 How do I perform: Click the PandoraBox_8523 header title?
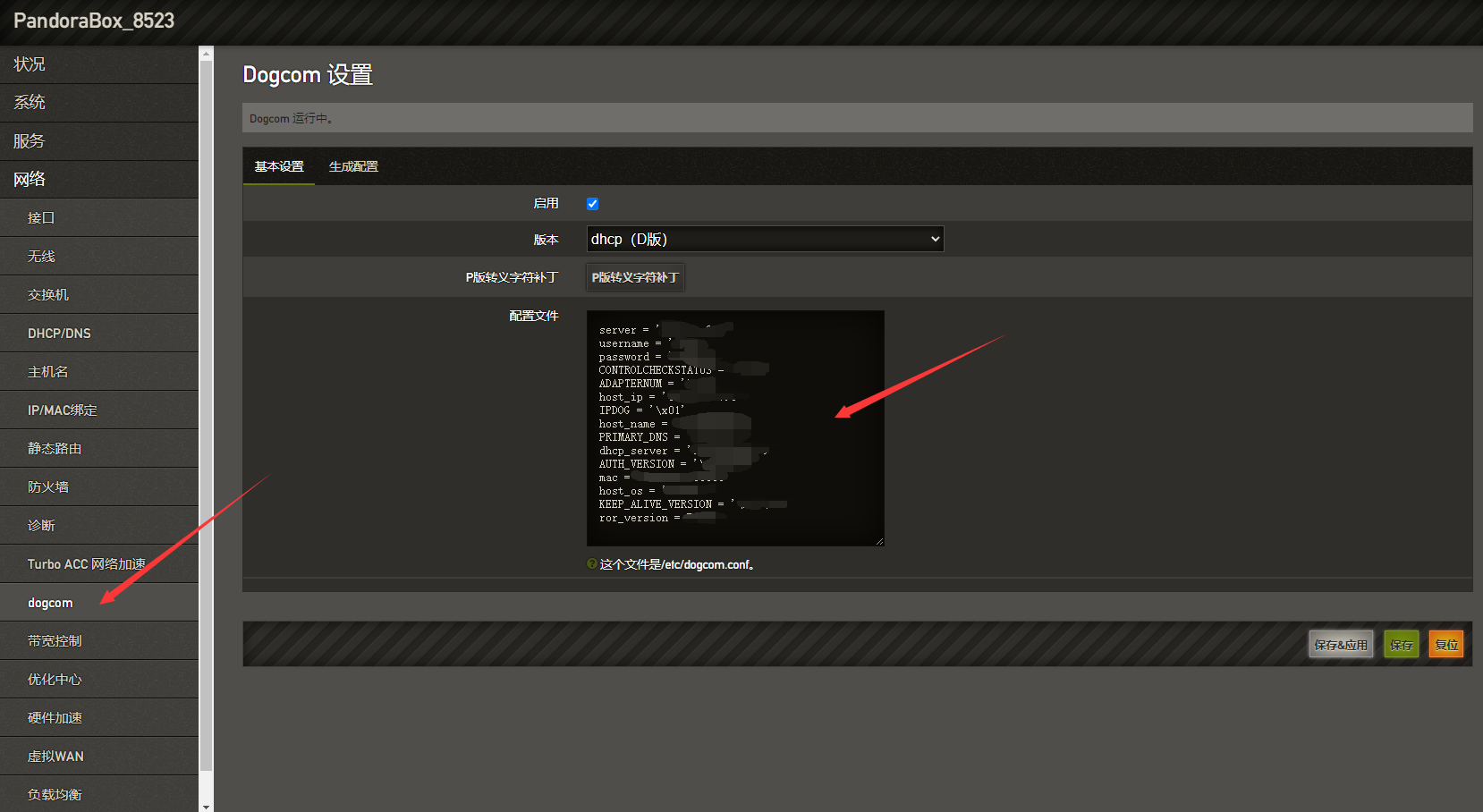click(94, 21)
